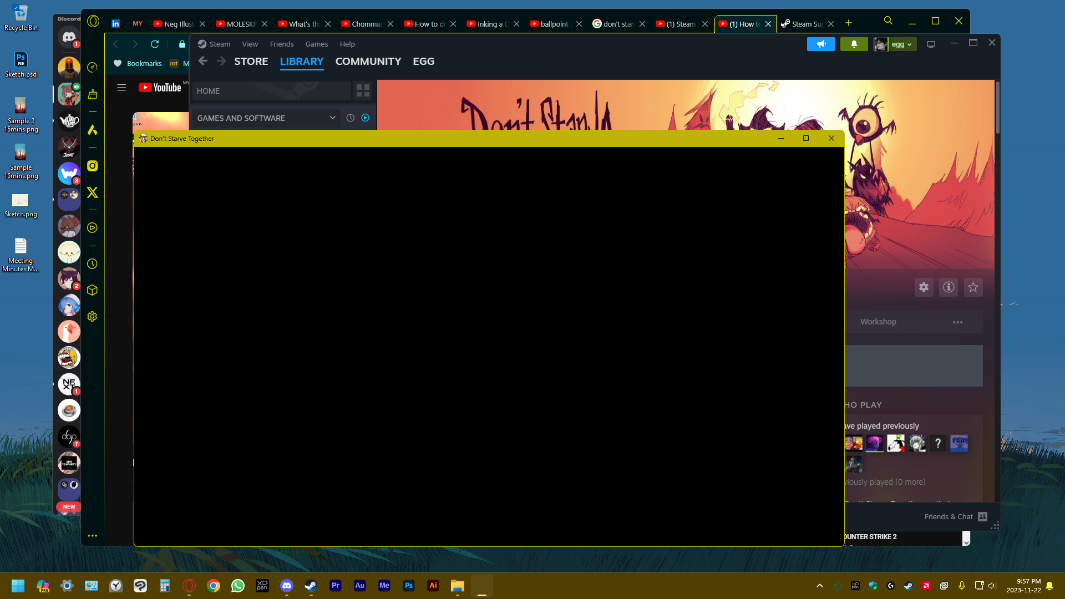Click the Library HOME button

point(270,91)
